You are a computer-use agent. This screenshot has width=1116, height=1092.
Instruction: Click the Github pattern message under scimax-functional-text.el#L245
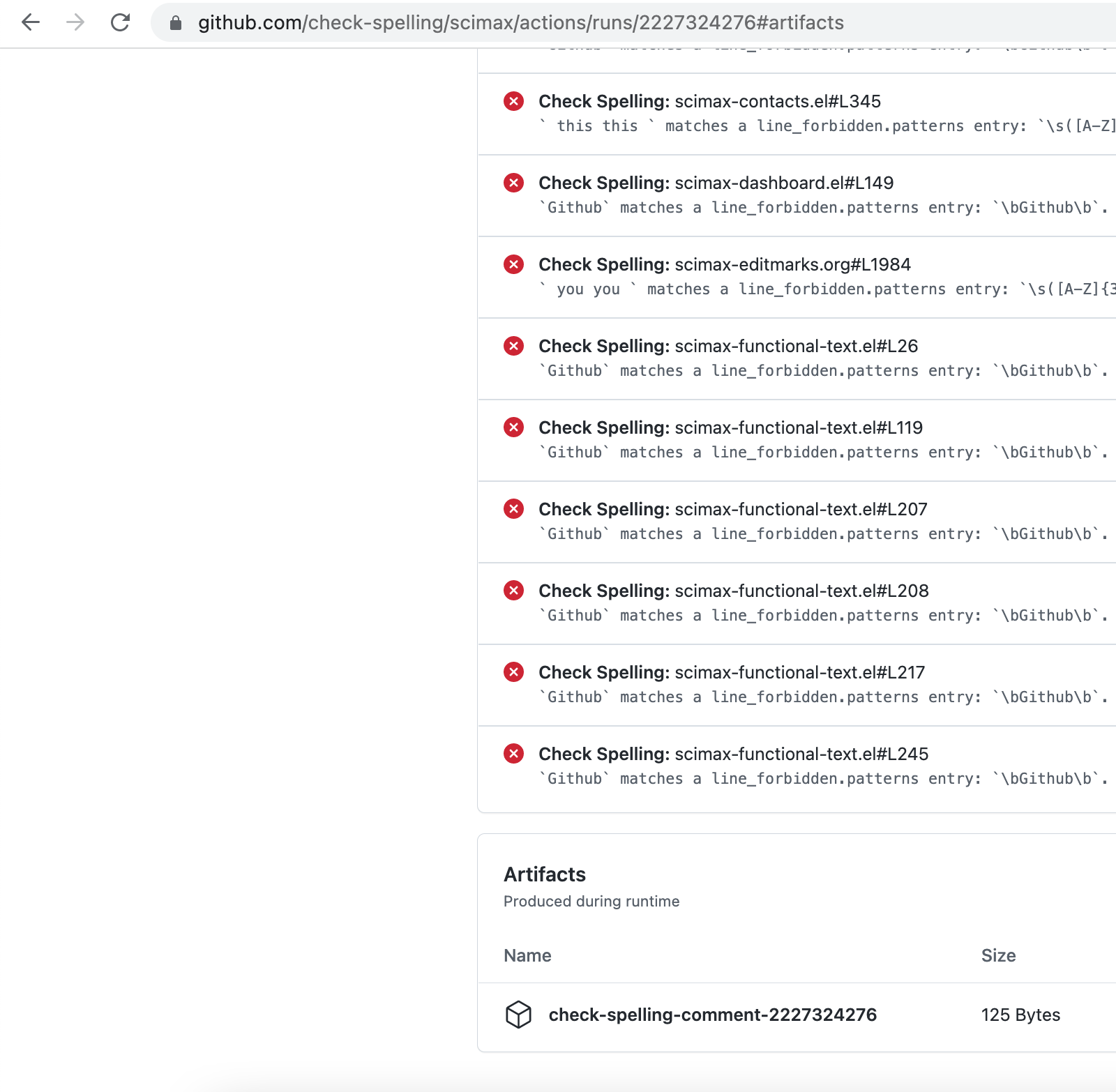[x=823, y=779]
